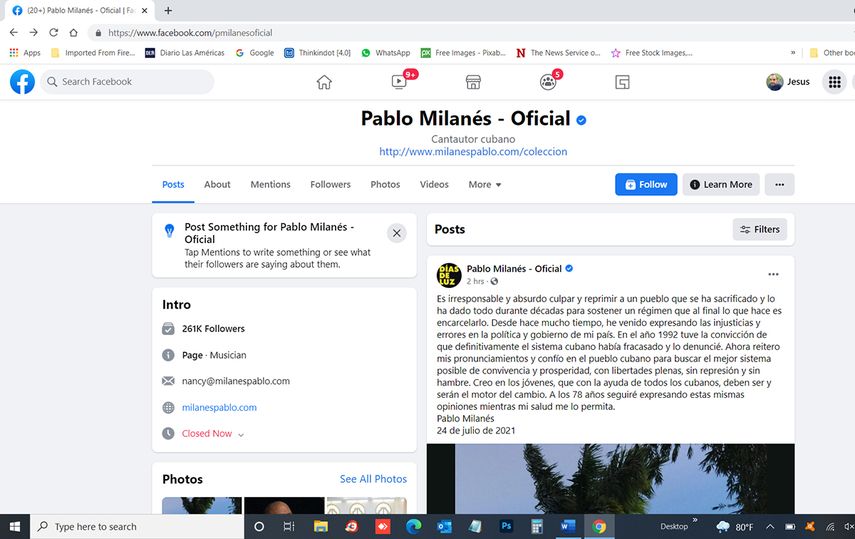
Task: Open Windows Start menu
Action: [x=15, y=526]
